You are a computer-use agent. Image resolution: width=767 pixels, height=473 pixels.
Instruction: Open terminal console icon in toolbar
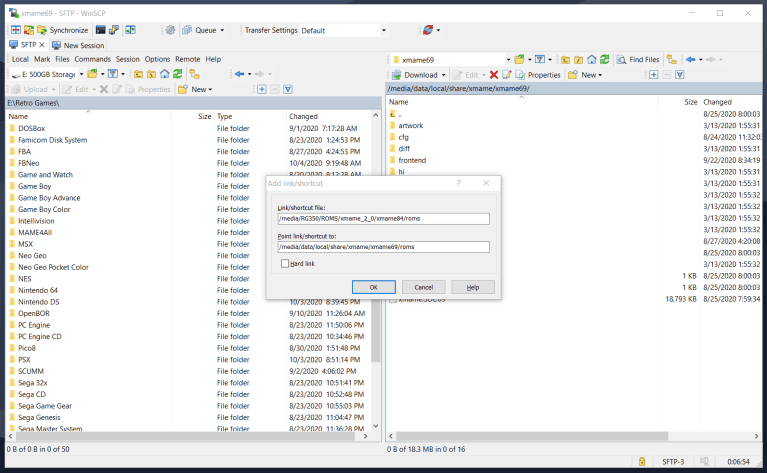click(101, 30)
